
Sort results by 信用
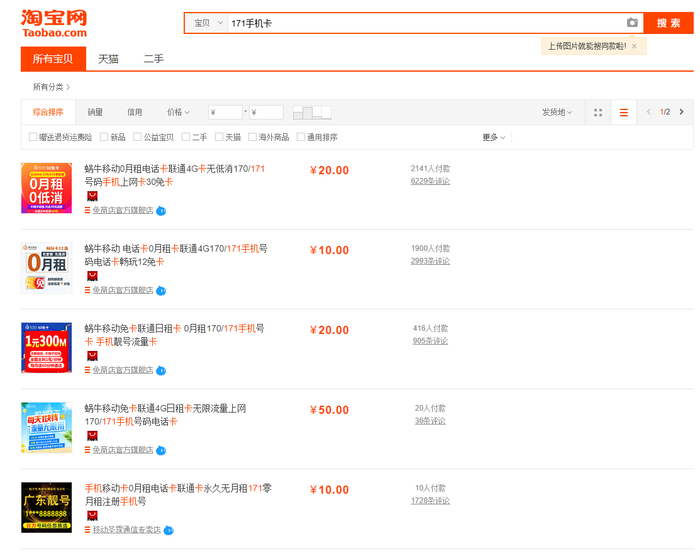134,112
